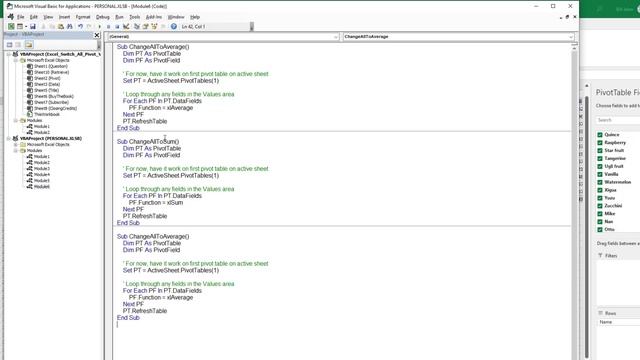This screenshot has width=640, height=360.
Task: Collapse the VBAProject (PERSONAL.XLSB) node
Action: click(9, 139)
